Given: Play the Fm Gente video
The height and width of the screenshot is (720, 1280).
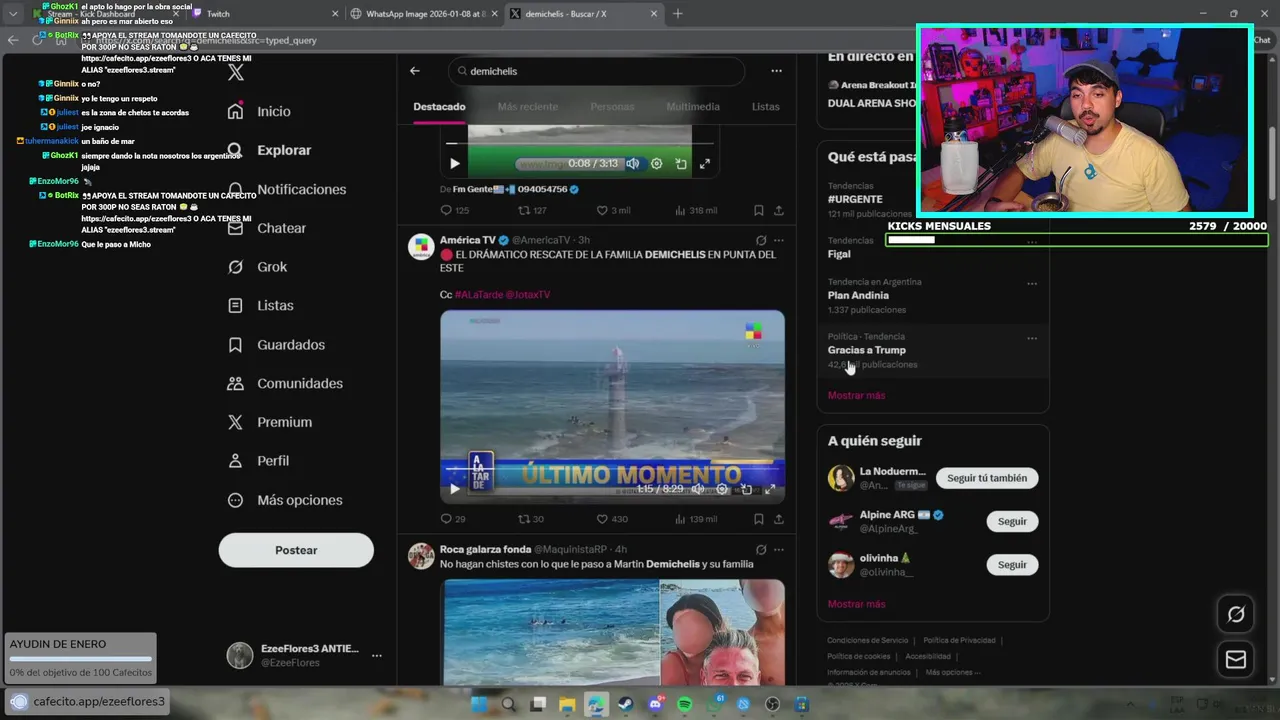Looking at the screenshot, I should (x=455, y=164).
